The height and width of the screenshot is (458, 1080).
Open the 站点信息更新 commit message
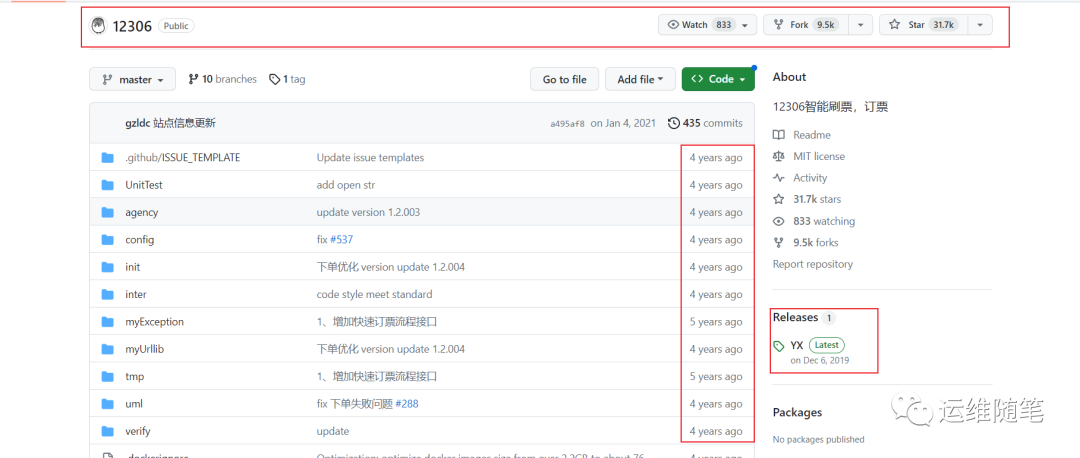point(185,123)
